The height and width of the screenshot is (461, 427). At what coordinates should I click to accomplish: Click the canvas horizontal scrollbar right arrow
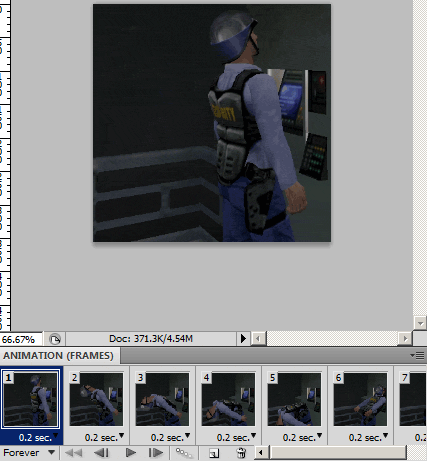[x=405, y=339]
